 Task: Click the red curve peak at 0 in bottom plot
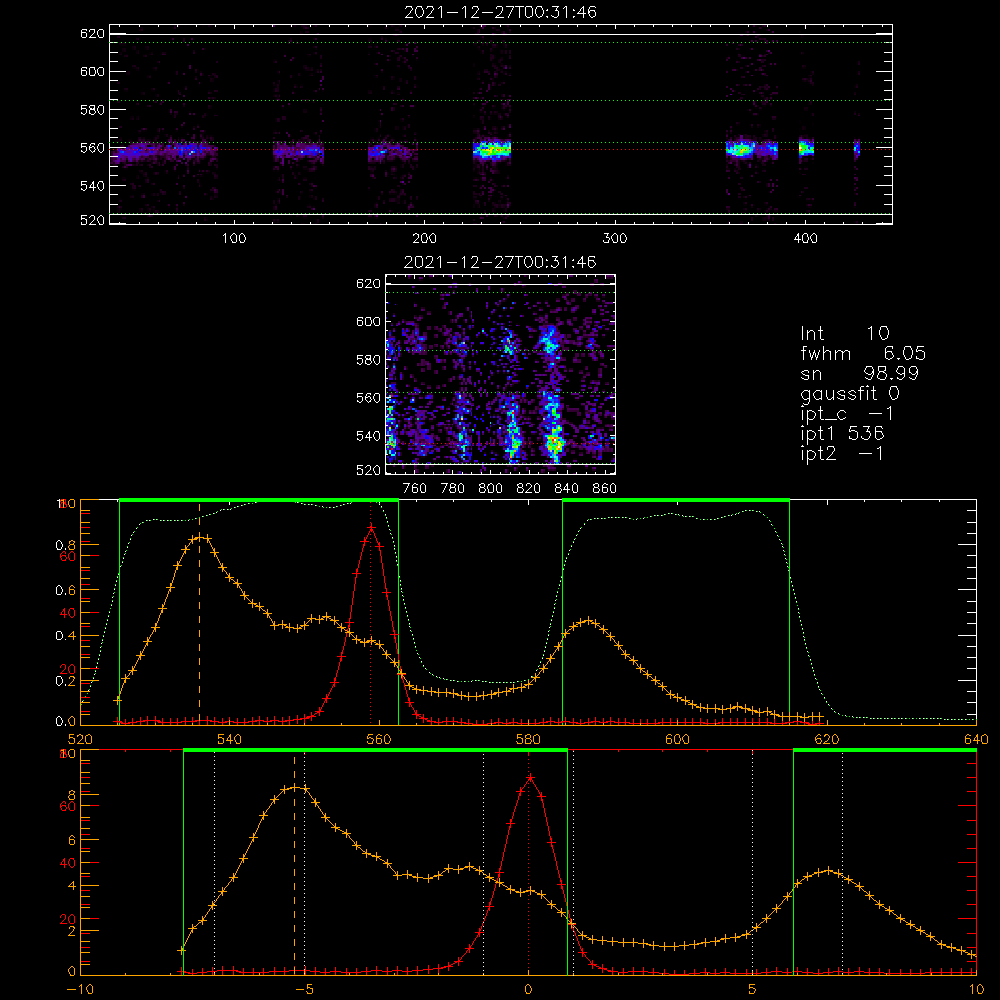[x=529, y=777]
